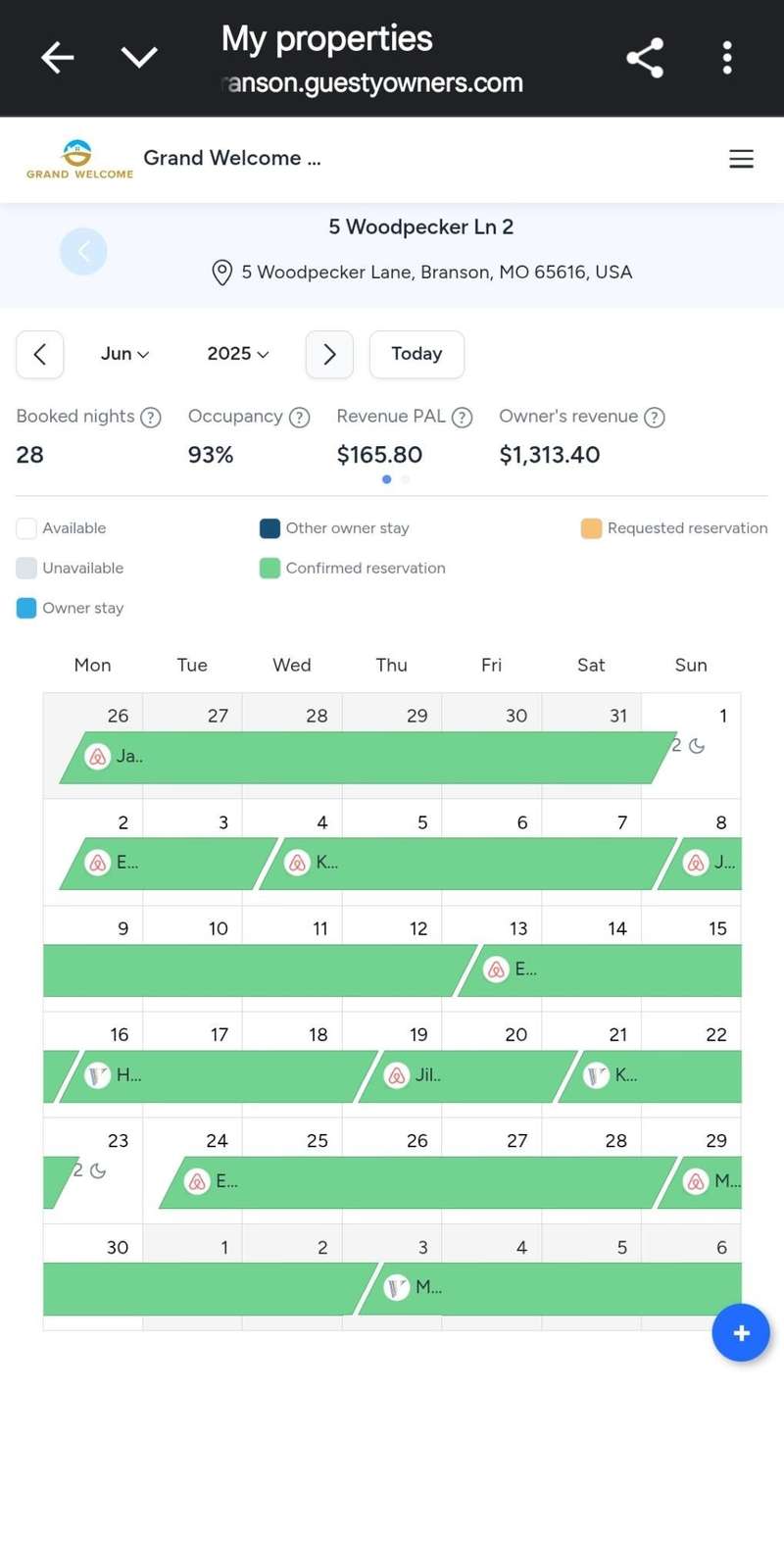Navigate to next month arrow button
The image size is (784, 1541).
(x=329, y=354)
